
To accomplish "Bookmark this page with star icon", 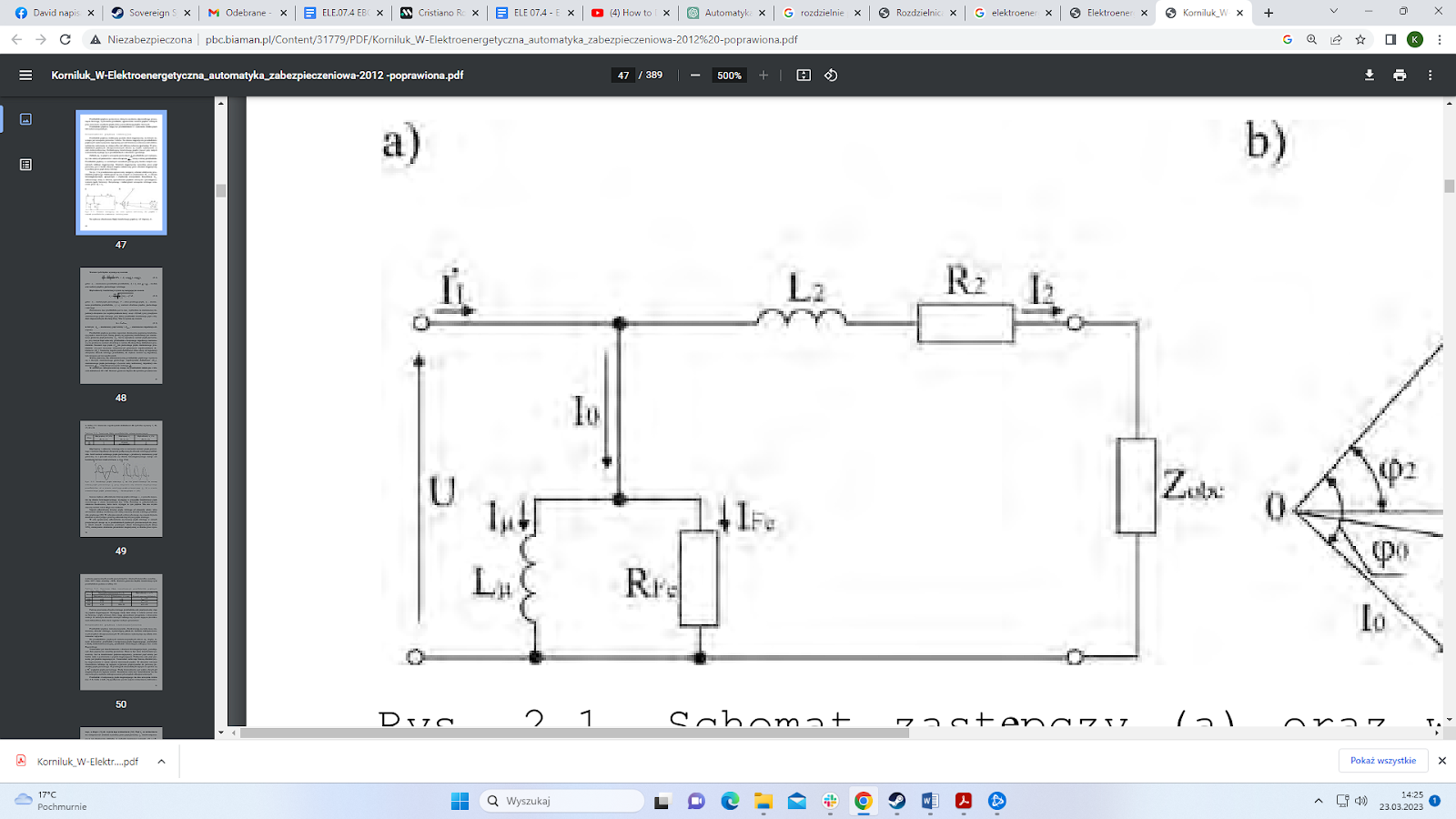I will 1360,40.
